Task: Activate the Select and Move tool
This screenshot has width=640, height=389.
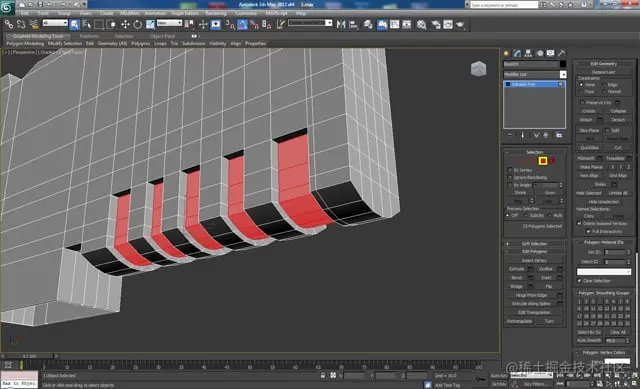Action: coord(125,24)
